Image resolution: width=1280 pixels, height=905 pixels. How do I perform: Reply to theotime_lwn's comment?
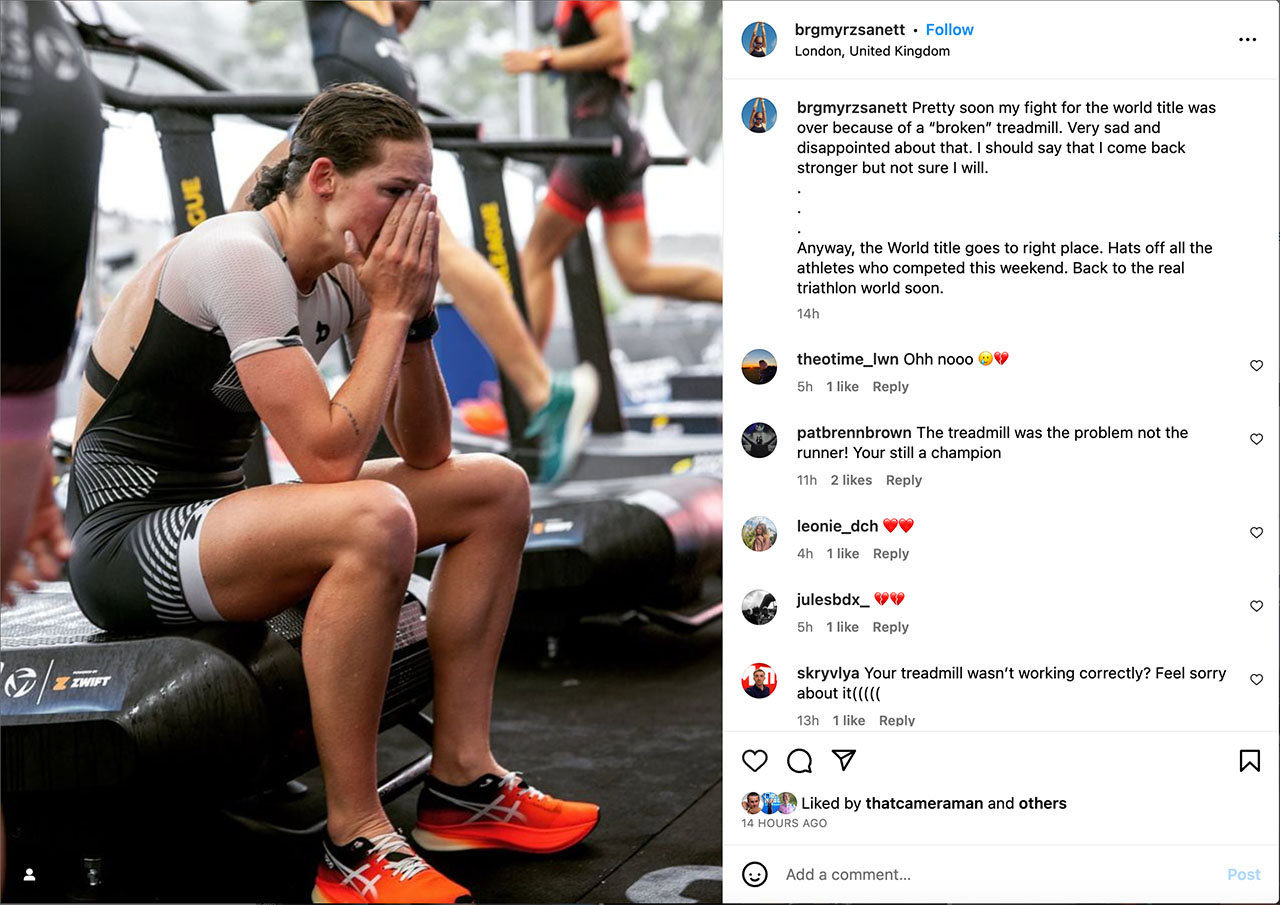tap(890, 387)
